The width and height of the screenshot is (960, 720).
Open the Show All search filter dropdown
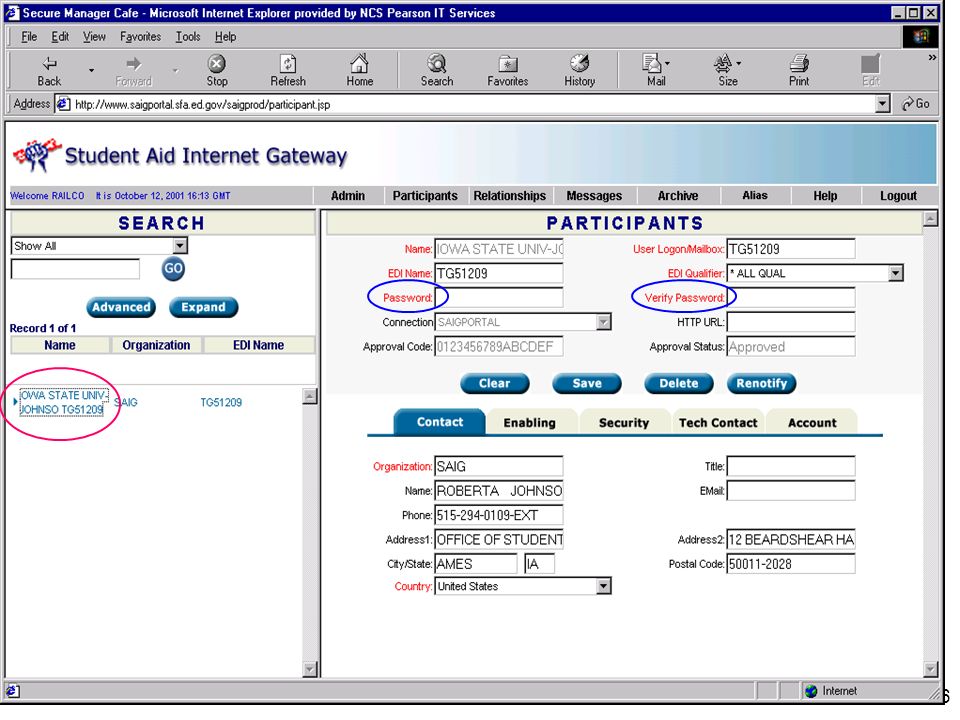pyautogui.click(x=179, y=246)
